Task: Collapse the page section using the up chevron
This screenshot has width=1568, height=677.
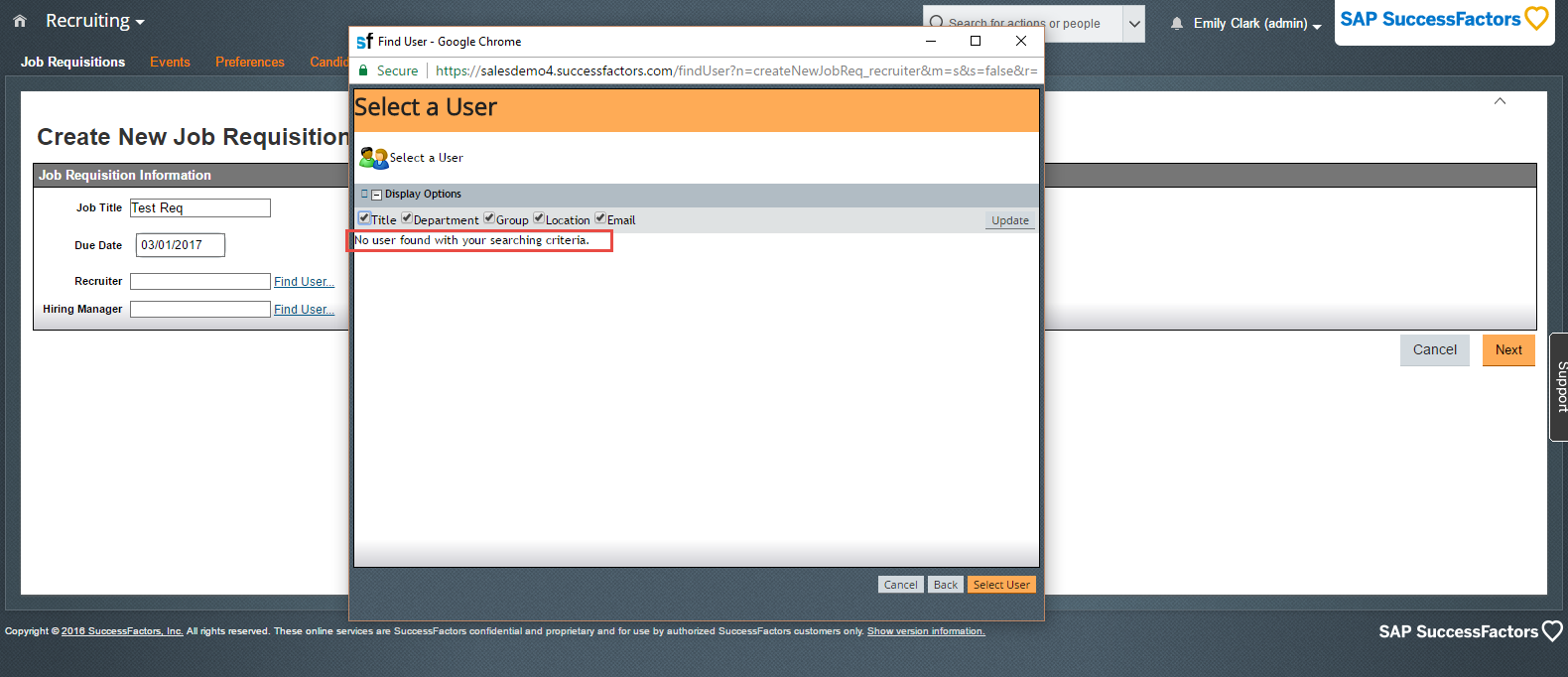Action: 1500,101
